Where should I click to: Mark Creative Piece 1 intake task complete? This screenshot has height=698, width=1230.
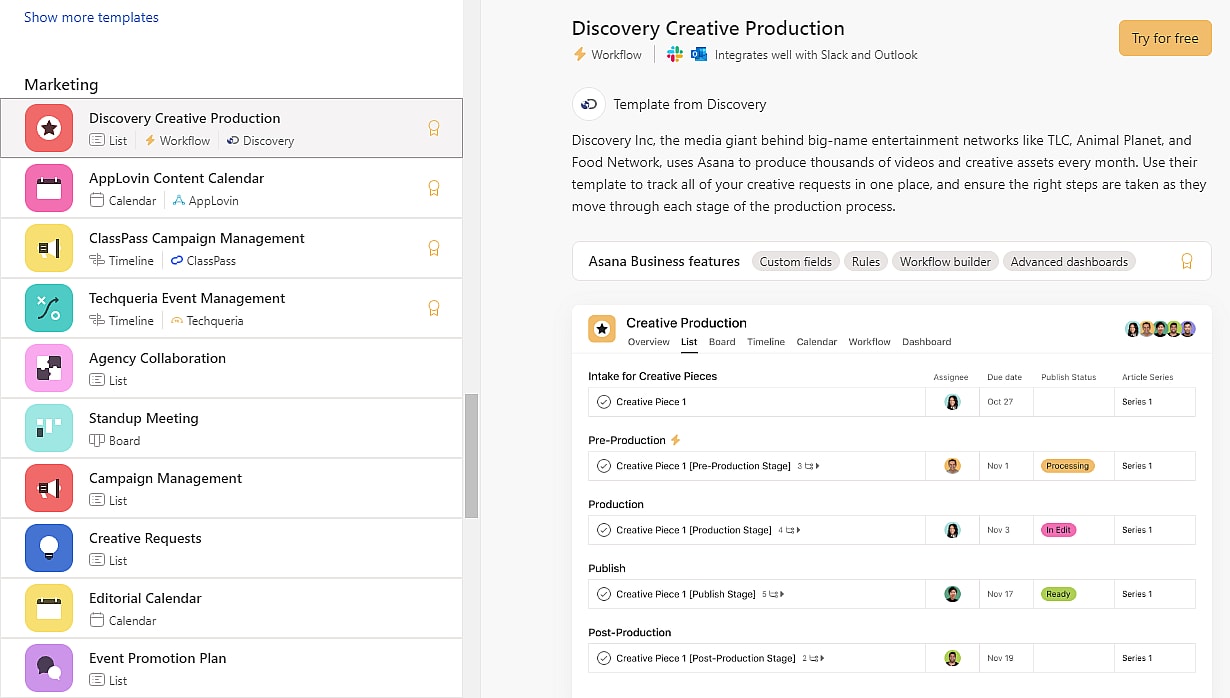coord(604,402)
